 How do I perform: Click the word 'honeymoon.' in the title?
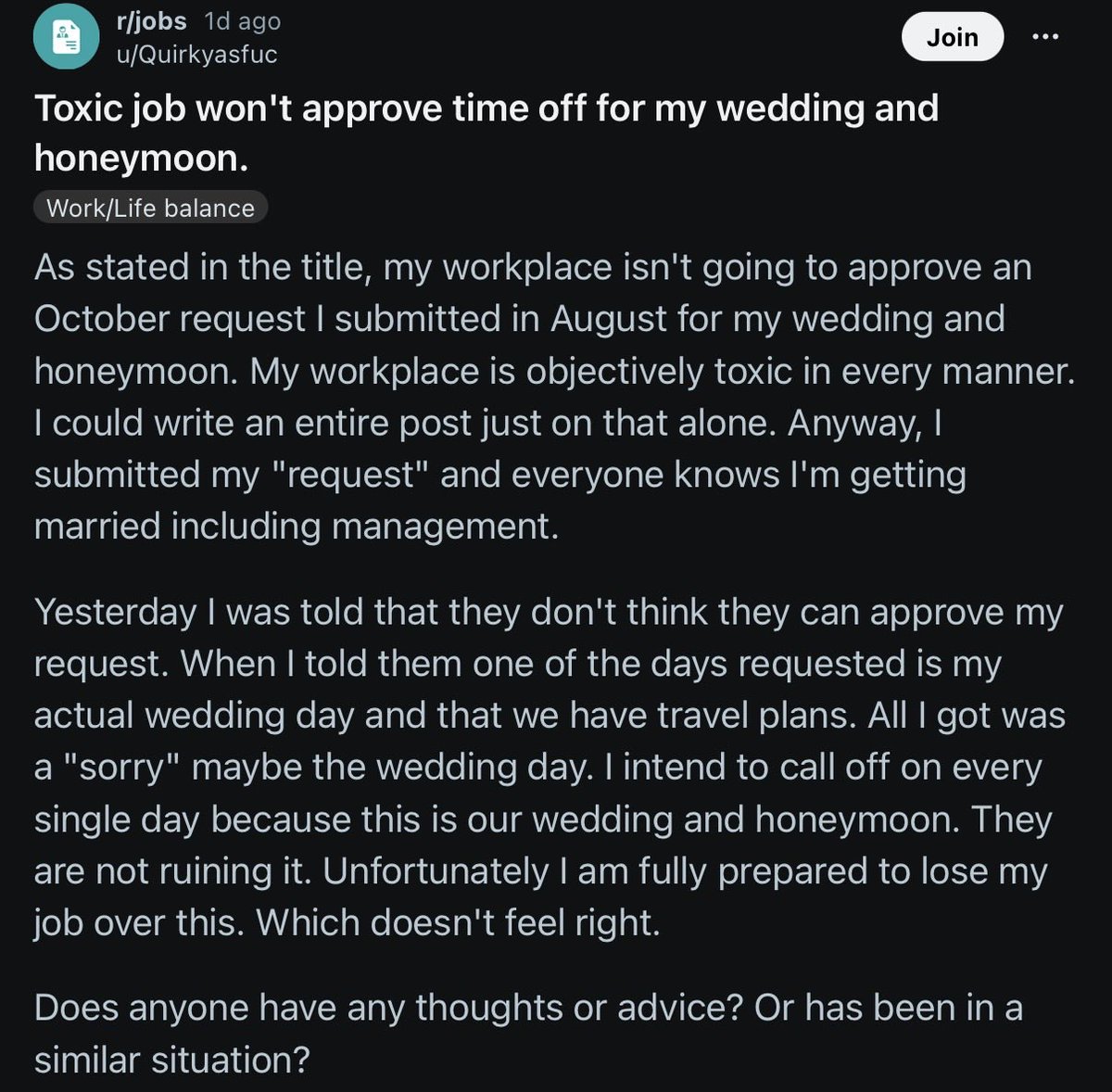(x=142, y=159)
